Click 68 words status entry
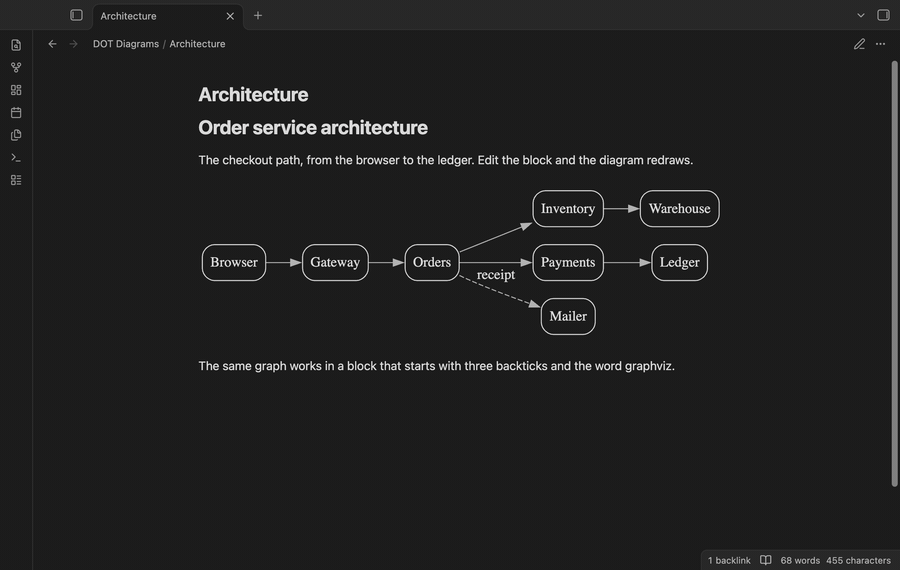The image size is (900, 570). [800, 560]
